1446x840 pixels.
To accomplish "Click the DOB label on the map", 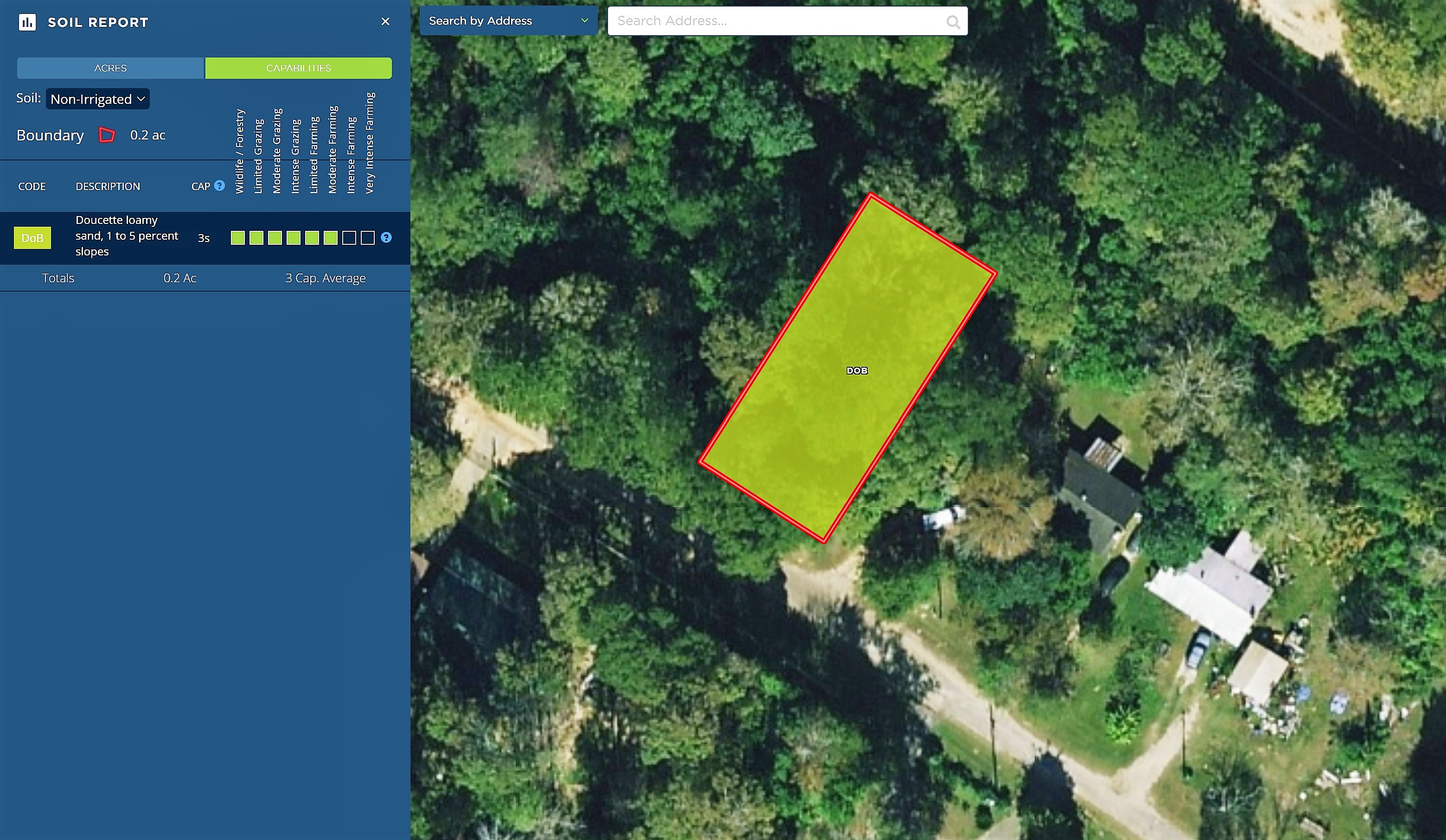I will tap(857, 371).
